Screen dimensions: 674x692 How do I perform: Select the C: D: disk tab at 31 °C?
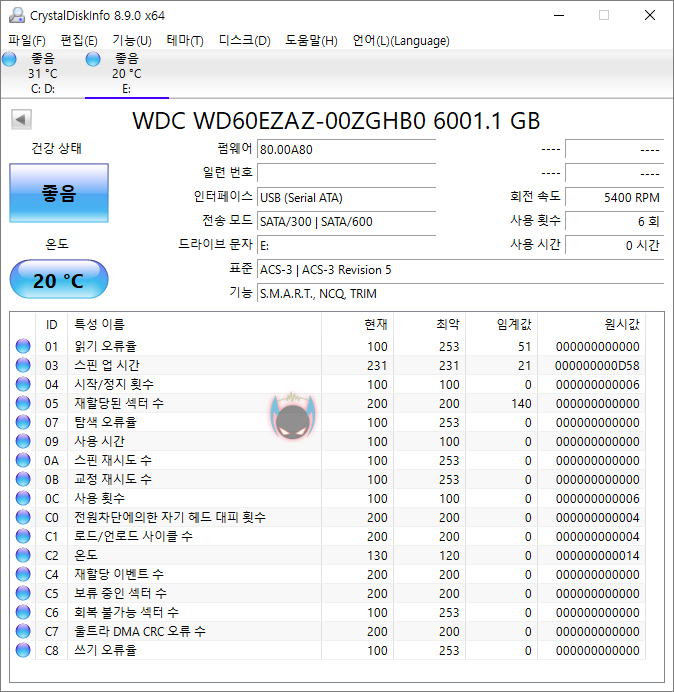42,74
